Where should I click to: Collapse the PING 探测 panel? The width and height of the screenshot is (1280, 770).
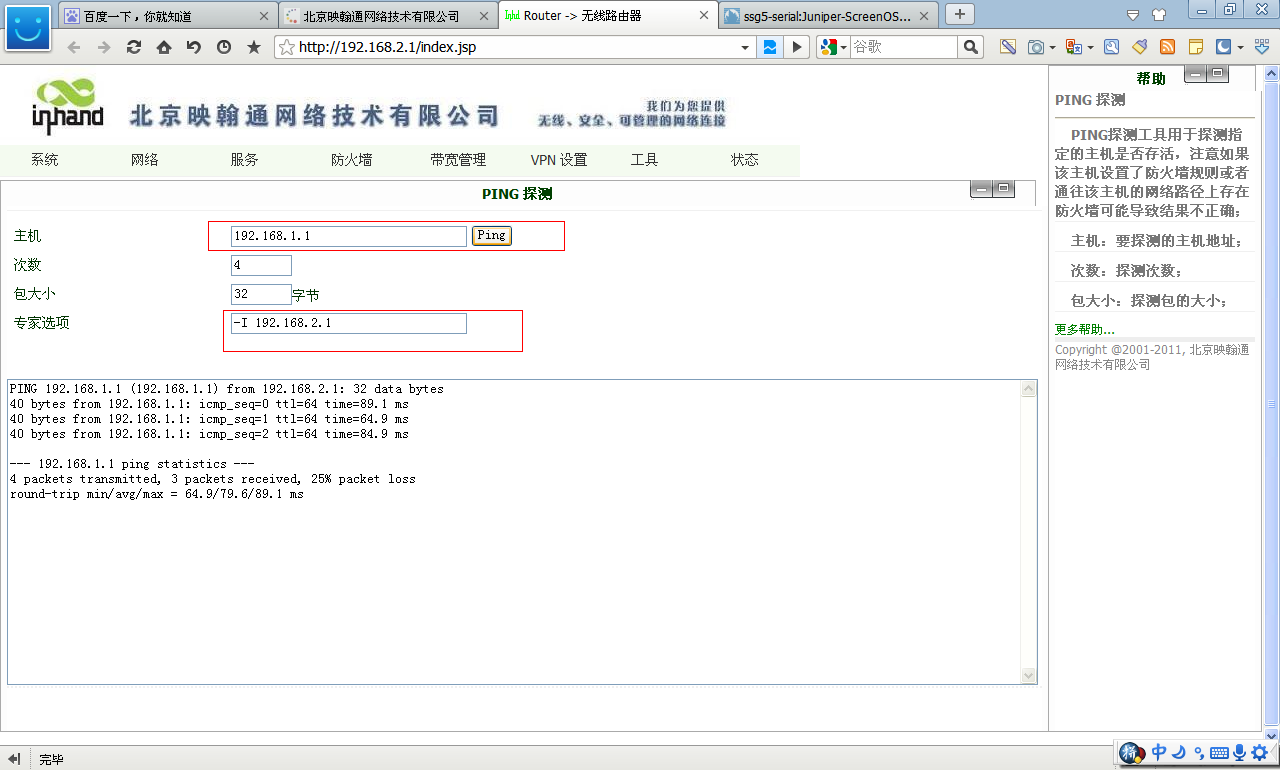click(x=982, y=189)
